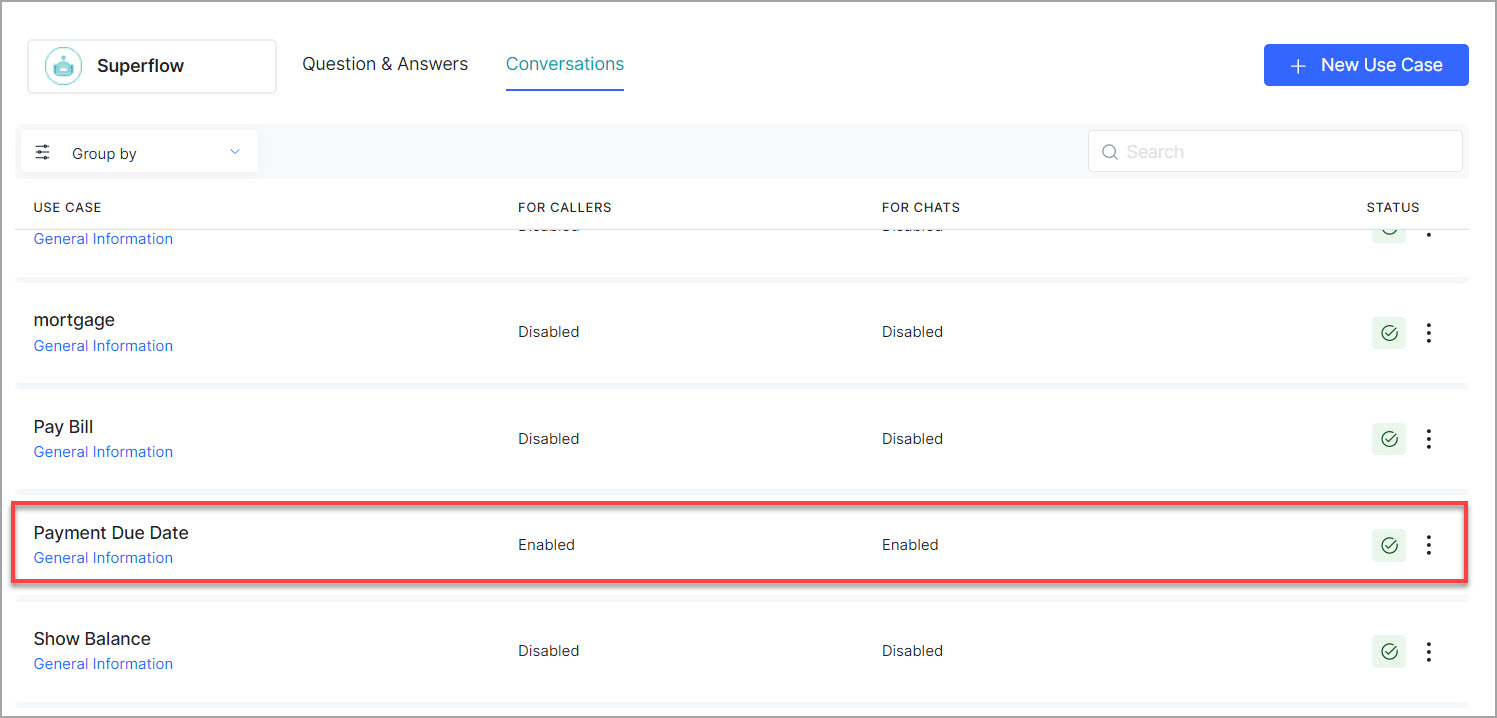Toggle the status check for mortgage
The width and height of the screenshot is (1497, 718).
click(x=1389, y=333)
